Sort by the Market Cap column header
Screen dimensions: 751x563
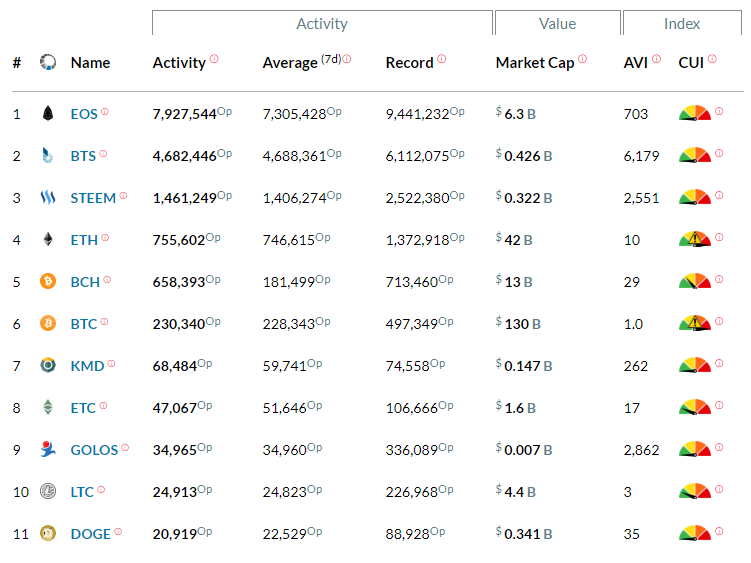[x=535, y=63]
